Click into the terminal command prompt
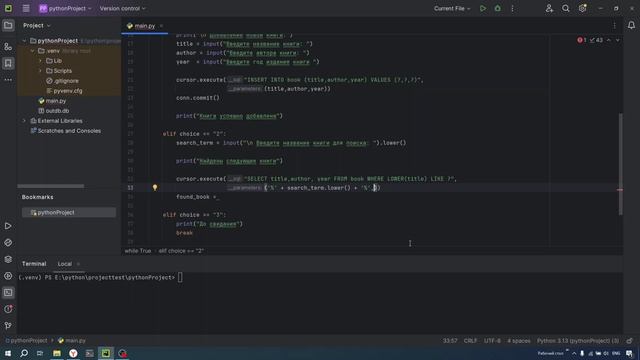This screenshot has width=640, height=360. point(180,278)
